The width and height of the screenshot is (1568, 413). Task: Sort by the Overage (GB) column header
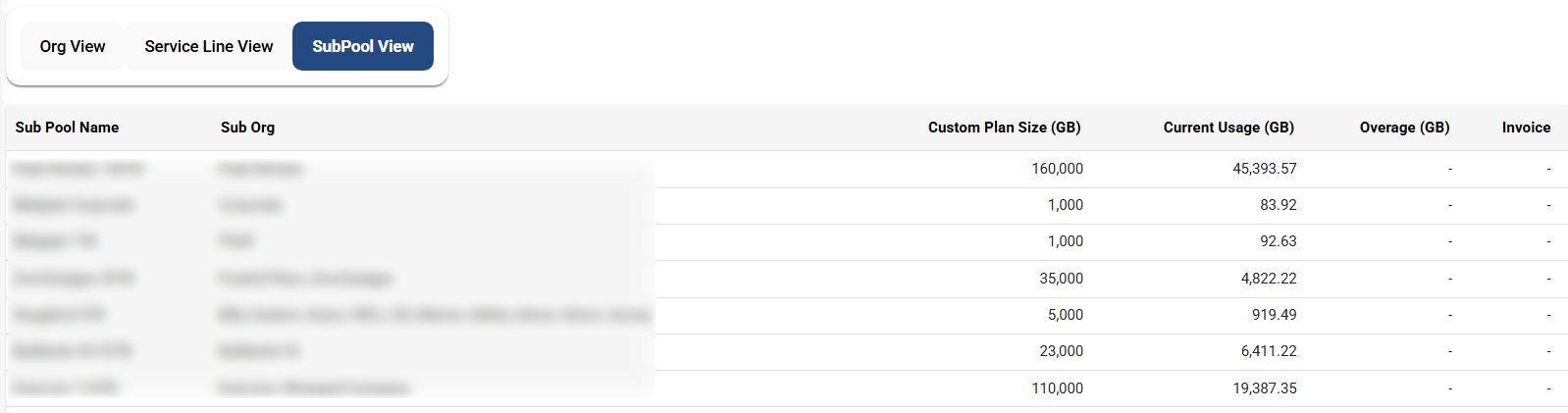1404,128
